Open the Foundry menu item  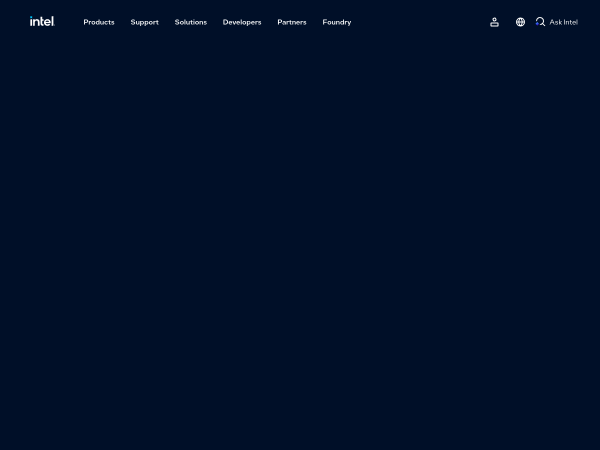click(337, 22)
